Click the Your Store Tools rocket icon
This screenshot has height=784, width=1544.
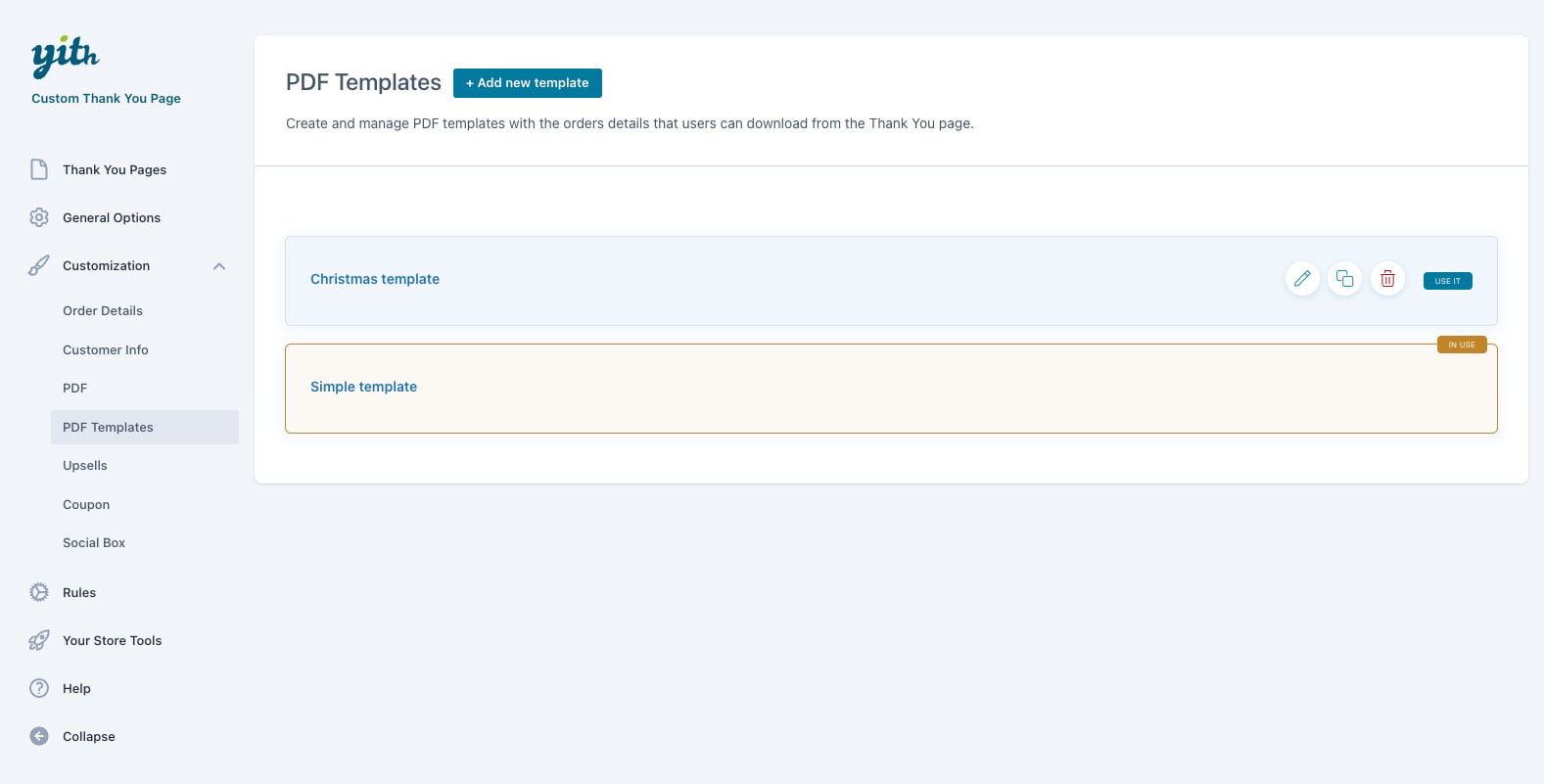coord(39,640)
